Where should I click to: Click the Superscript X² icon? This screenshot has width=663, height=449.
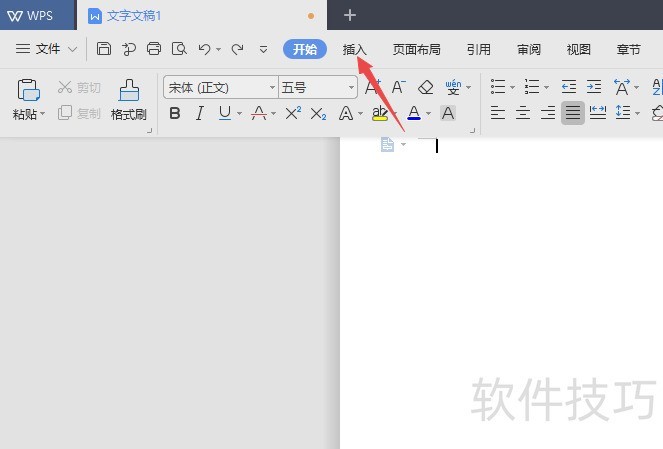pyautogui.click(x=293, y=113)
